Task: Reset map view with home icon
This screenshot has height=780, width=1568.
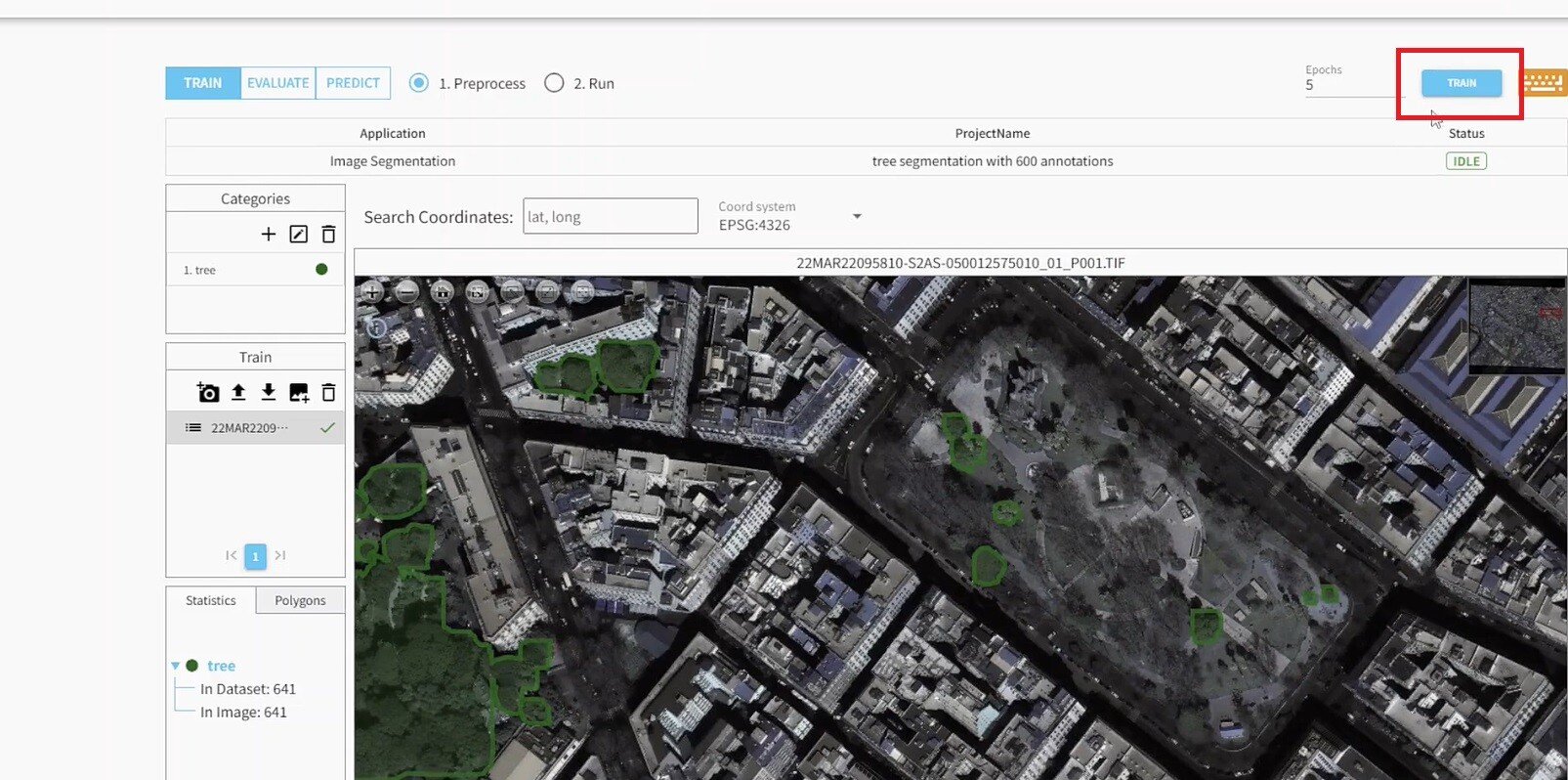Action: 443,291
